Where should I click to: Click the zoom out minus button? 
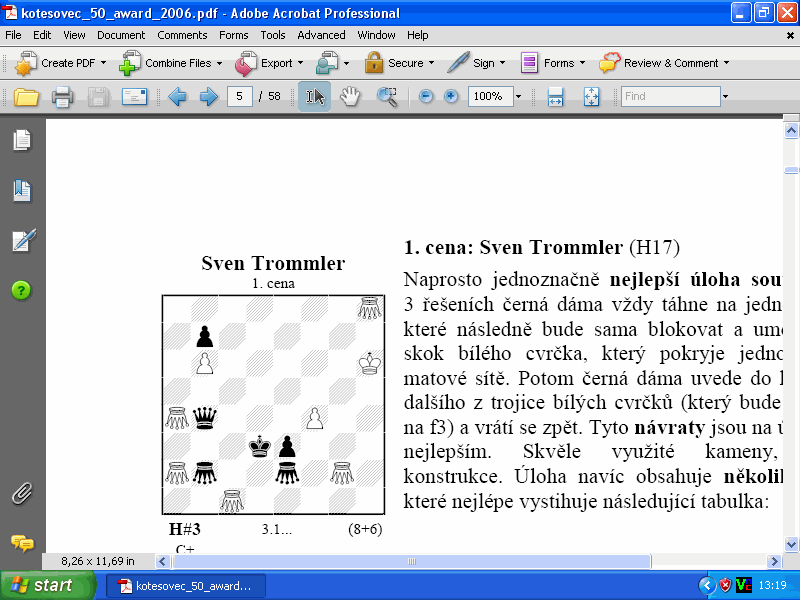426,97
